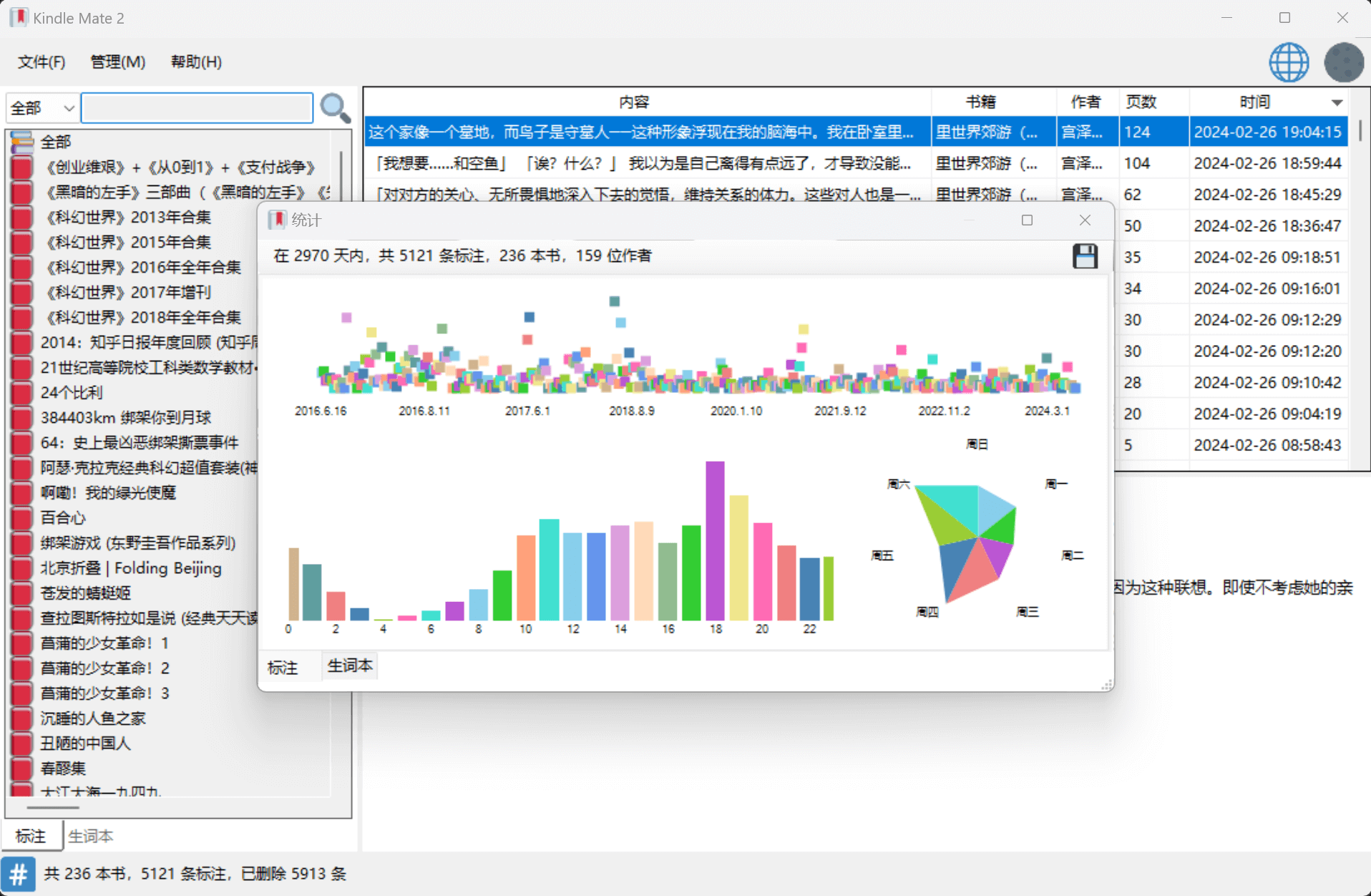Screen dimensions: 1371x896
Task: Open the 全部 filter dropdown
Action: [42, 108]
